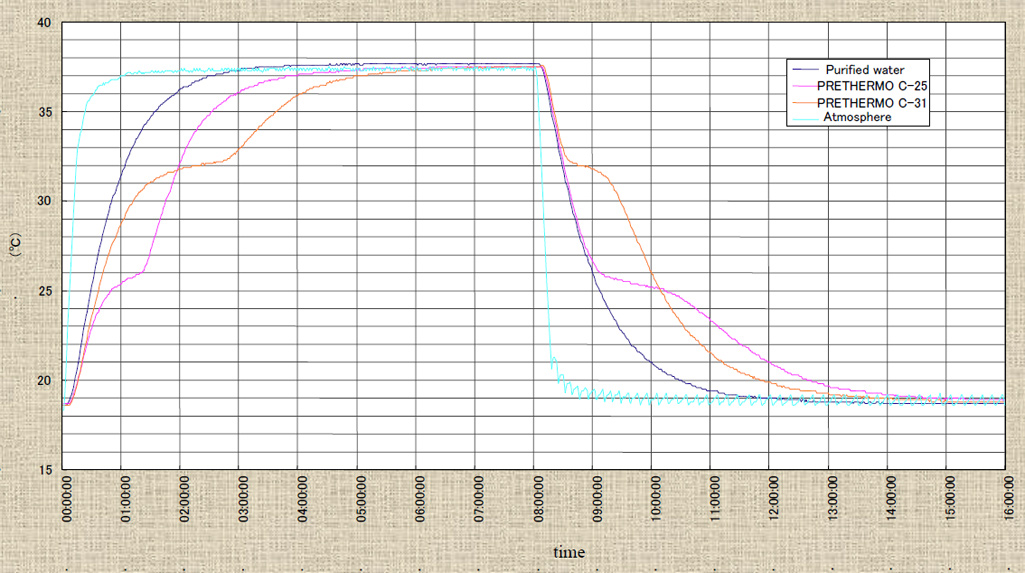Select the PRETHERMO C-25 legend label
This screenshot has width=1025, height=573.
pyautogui.click(x=874, y=86)
